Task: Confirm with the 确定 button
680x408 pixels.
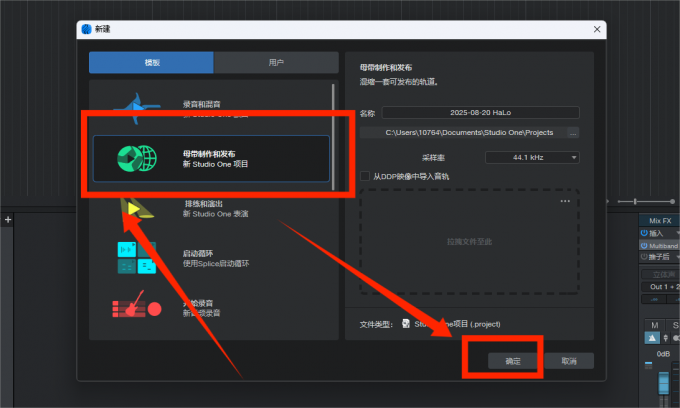Action: (x=513, y=361)
